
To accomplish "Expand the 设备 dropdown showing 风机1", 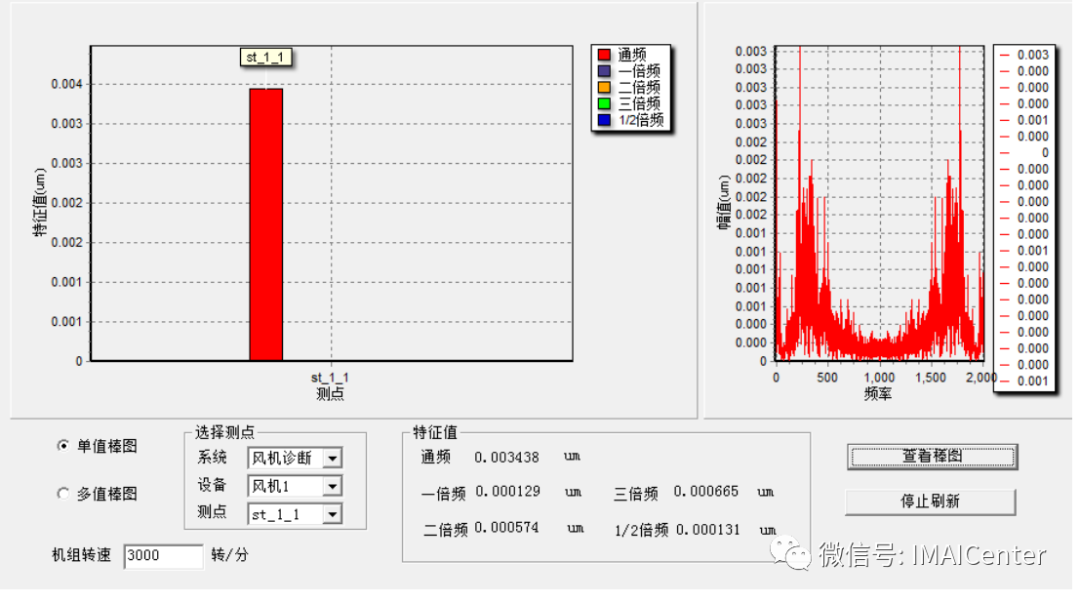I will click(x=332, y=486).
